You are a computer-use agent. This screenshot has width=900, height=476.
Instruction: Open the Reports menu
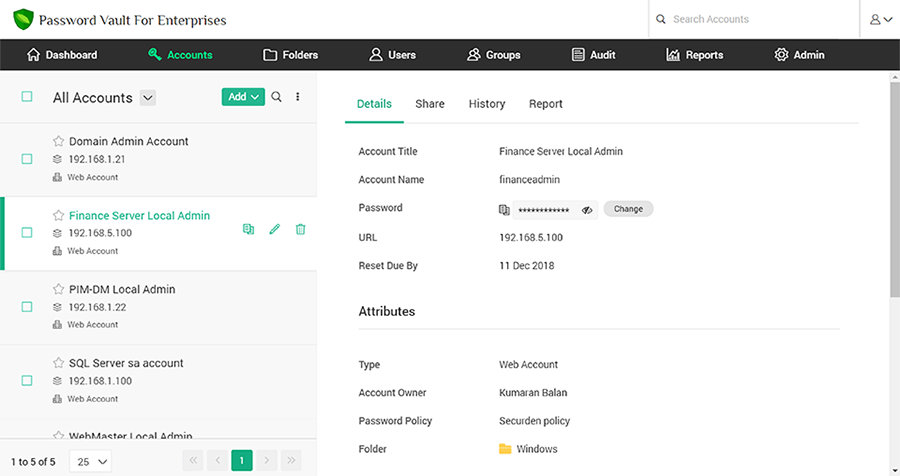(695, 55)
